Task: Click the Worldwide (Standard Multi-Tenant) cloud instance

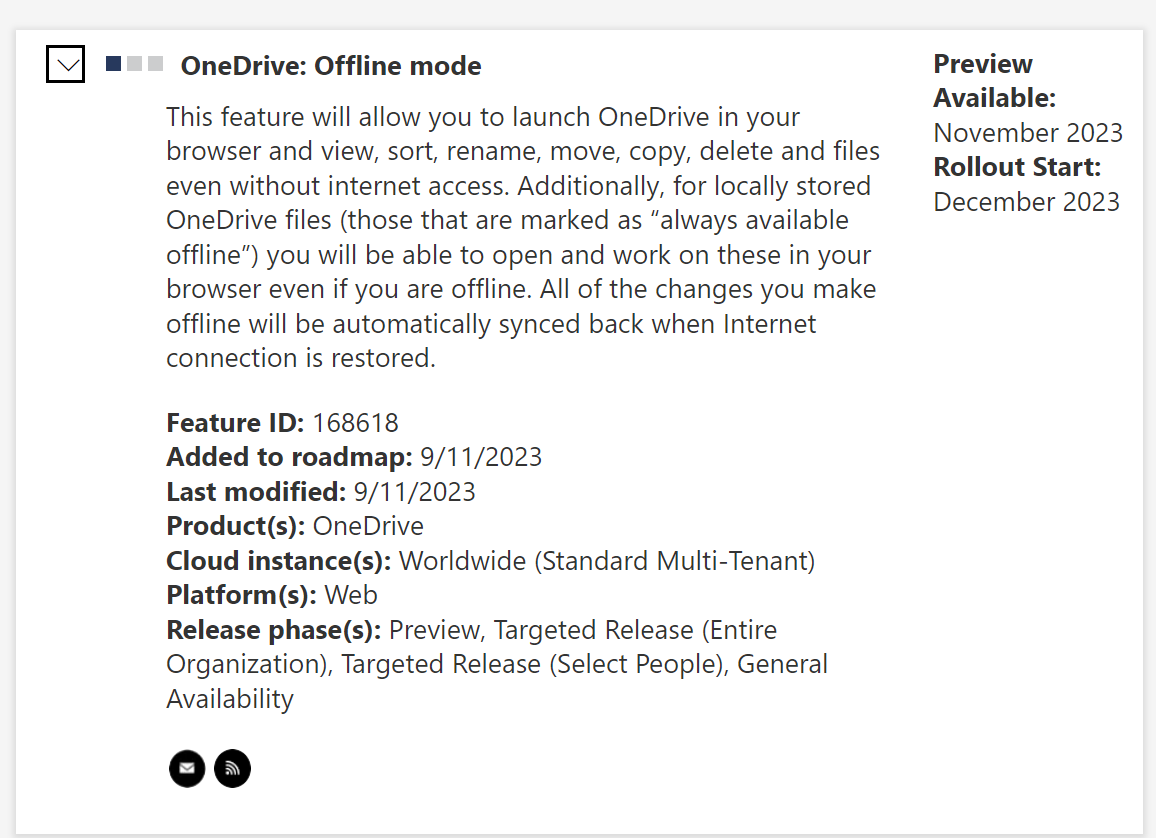Action: pyautogui.click(x=607, y=561)
